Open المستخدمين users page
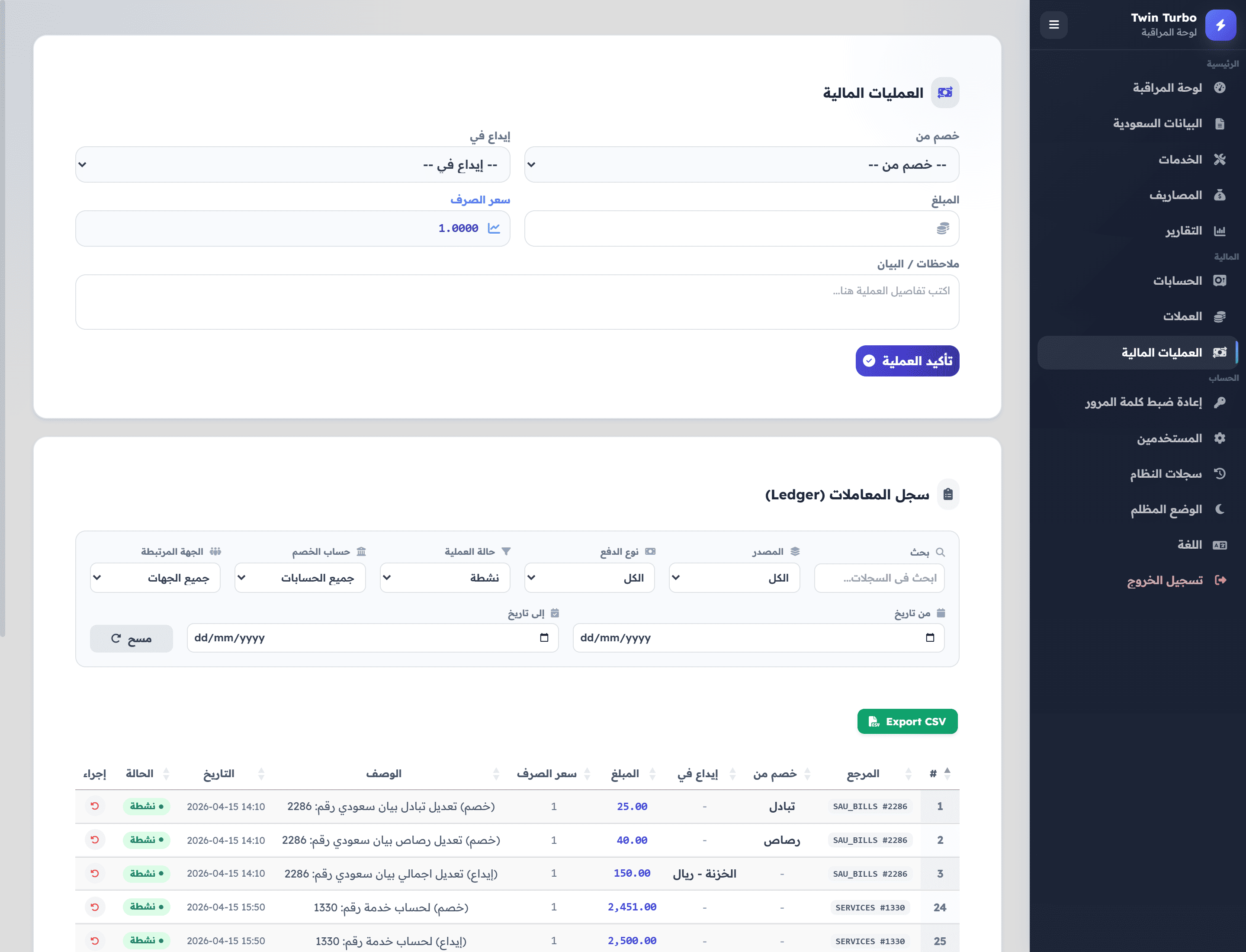Screen dimensions: 1246x952 (1138, 439)
